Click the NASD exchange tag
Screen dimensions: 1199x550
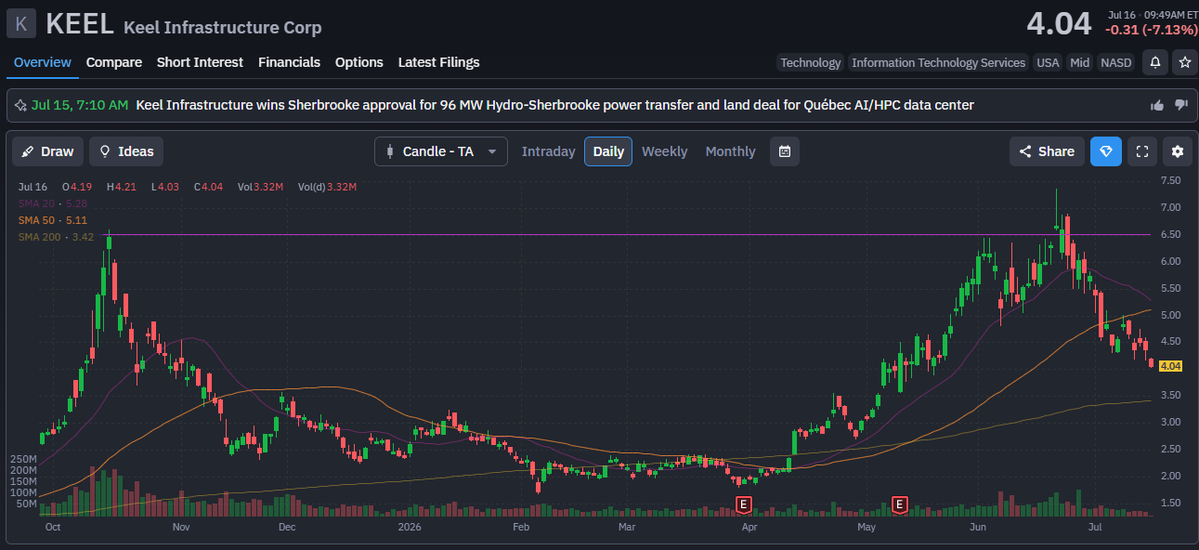(x=1116, y=63)
